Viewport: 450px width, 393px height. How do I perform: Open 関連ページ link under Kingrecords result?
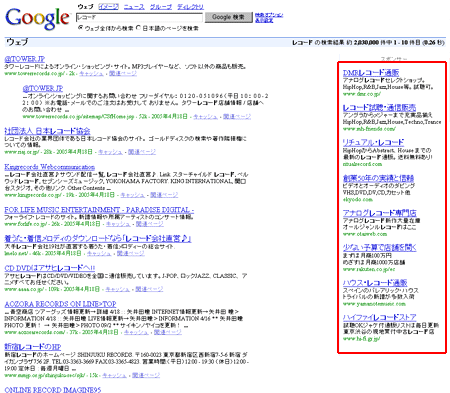[x=164, y=195]
